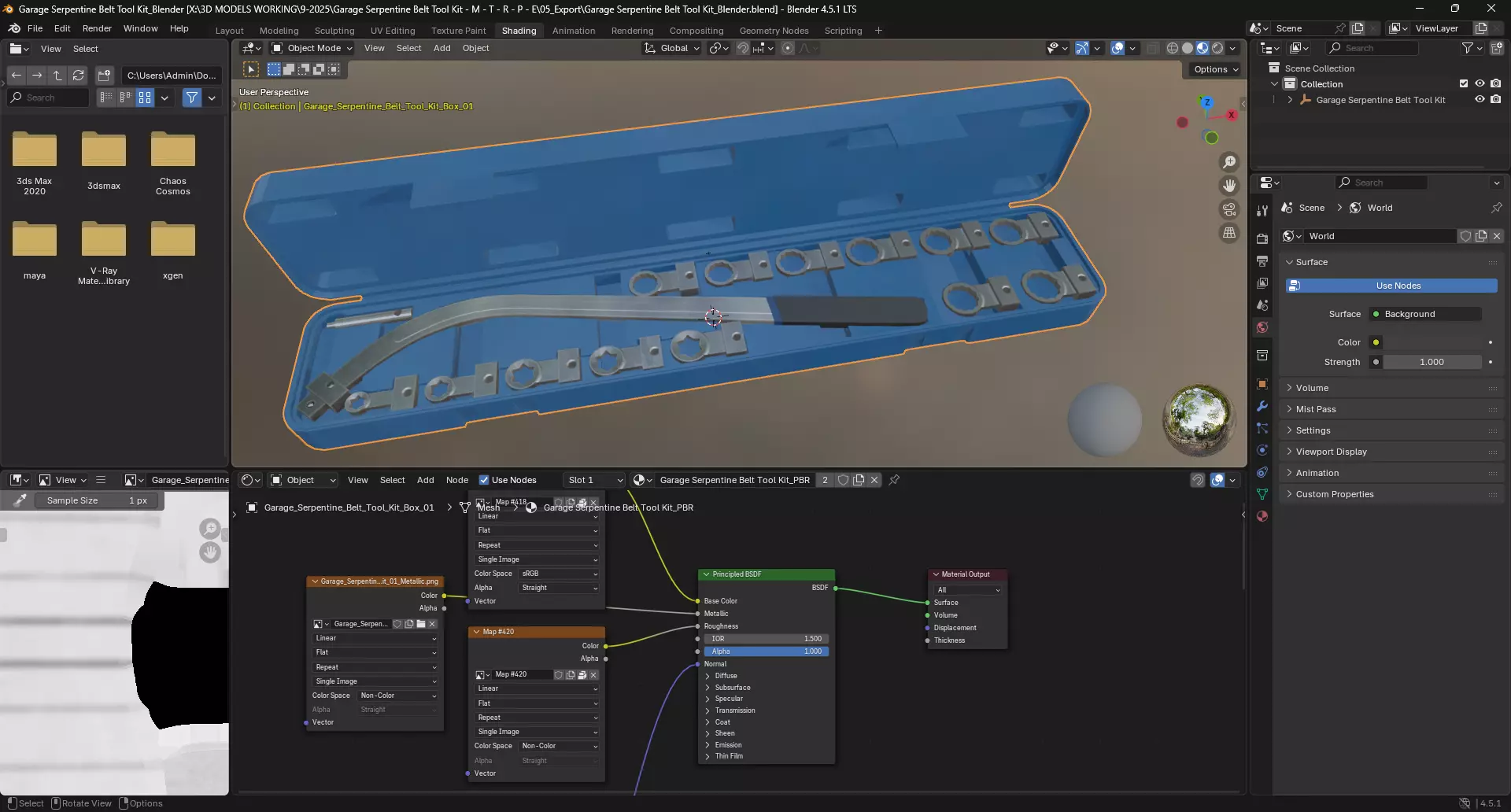Open the Tool properties tab
The height and width of the screenshot is (812, 1511).
[1262, 211]
